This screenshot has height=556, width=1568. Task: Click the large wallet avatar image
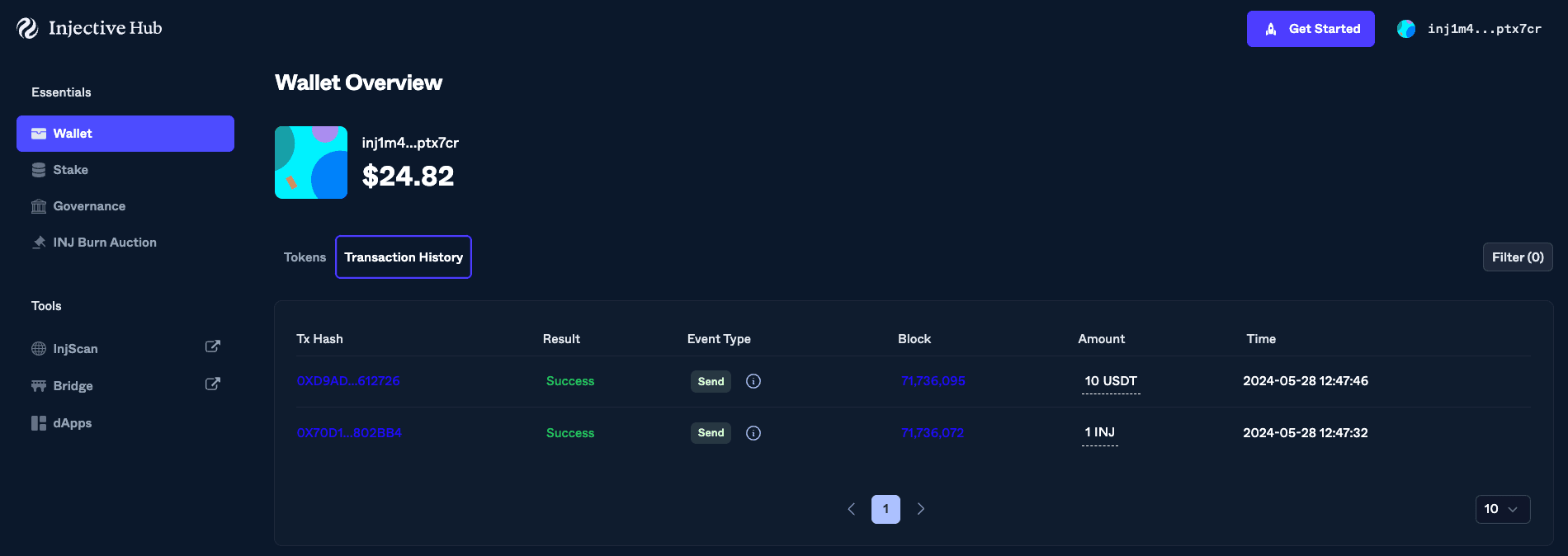(x=311, y=163)
